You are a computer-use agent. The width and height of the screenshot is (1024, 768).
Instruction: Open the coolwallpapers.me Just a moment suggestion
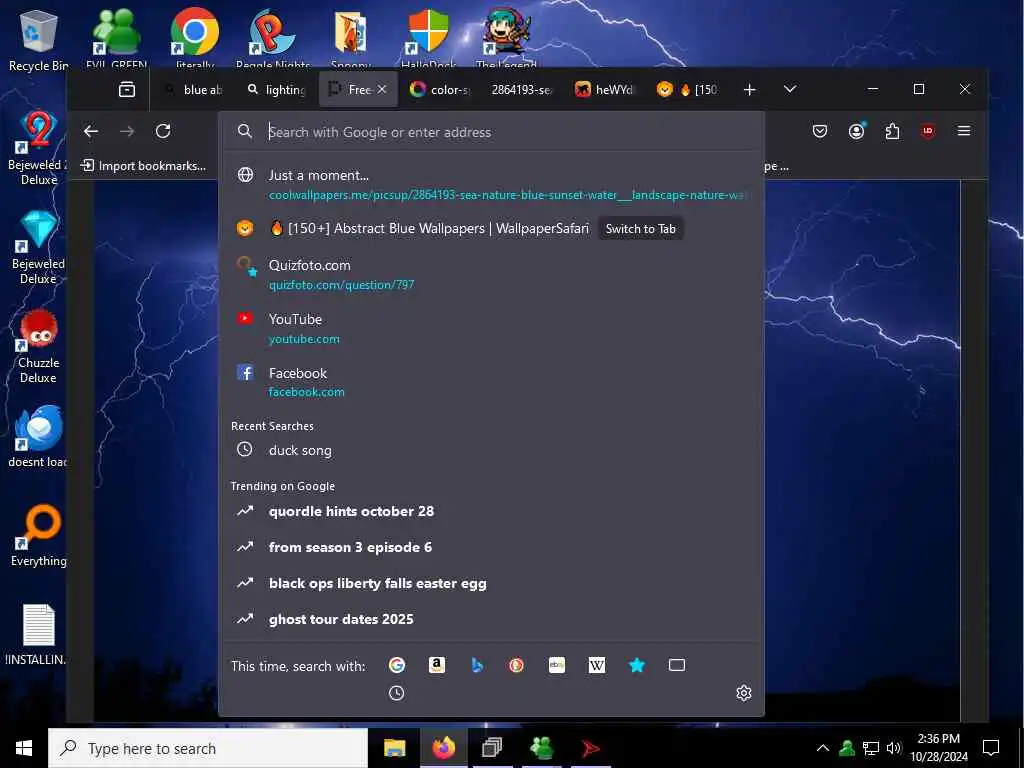(491, 185)
